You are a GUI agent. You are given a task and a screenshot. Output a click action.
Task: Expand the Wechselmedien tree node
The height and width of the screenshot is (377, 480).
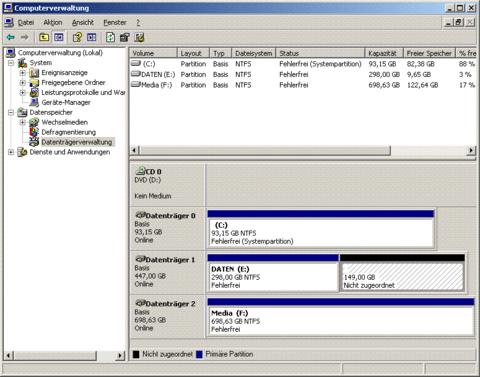point(23,122)
